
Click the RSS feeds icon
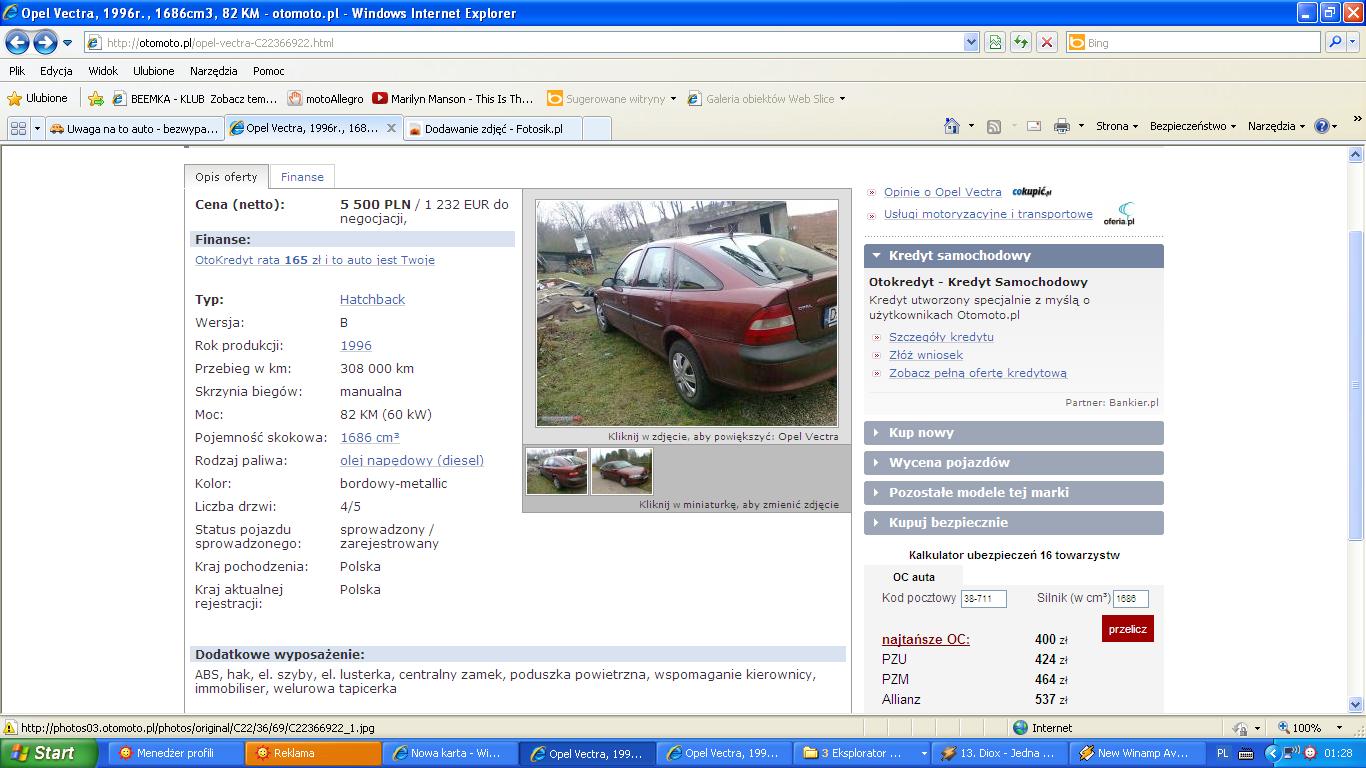[x=993, y=126]
